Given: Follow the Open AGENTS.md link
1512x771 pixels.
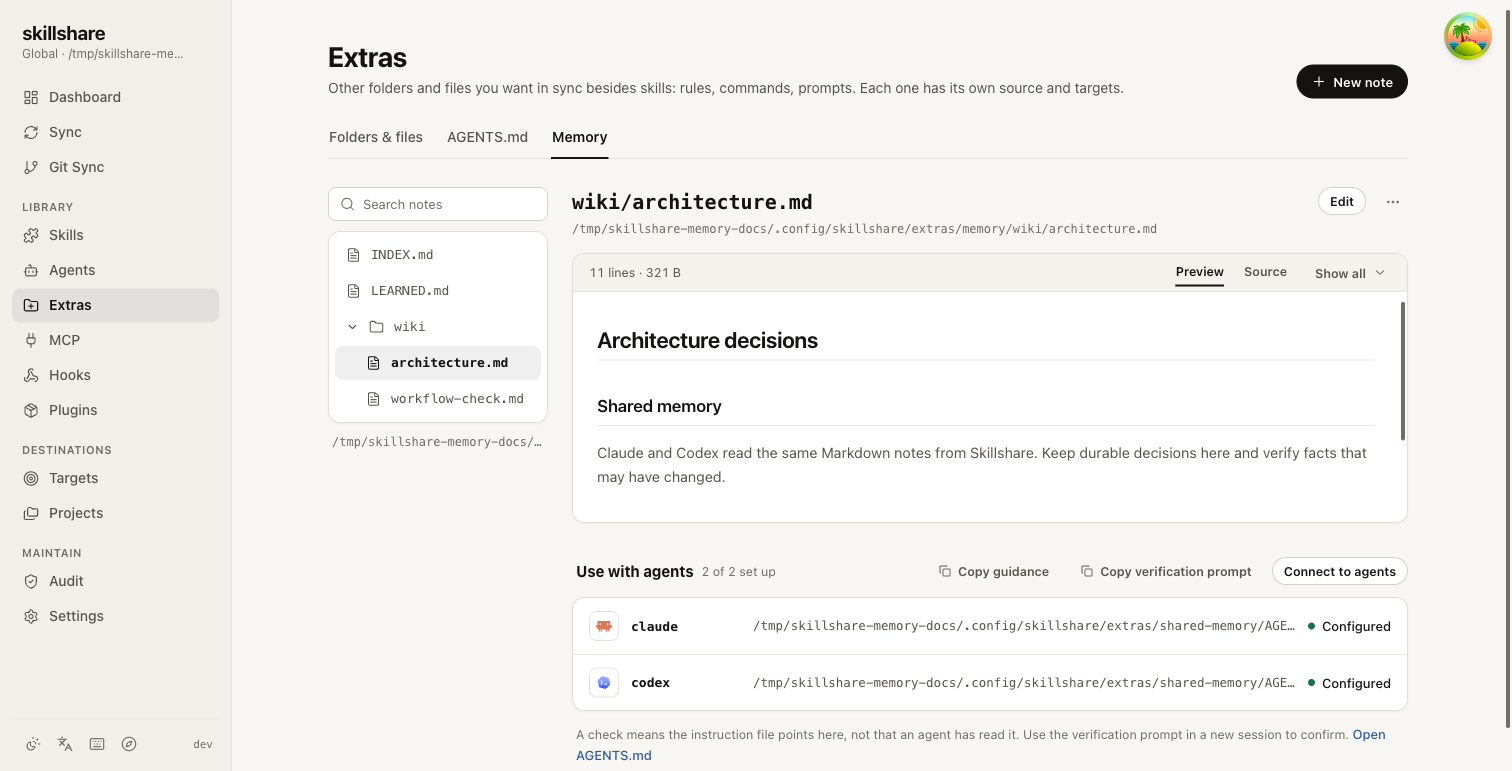Looking at the screenshot, I should [981, 745].
